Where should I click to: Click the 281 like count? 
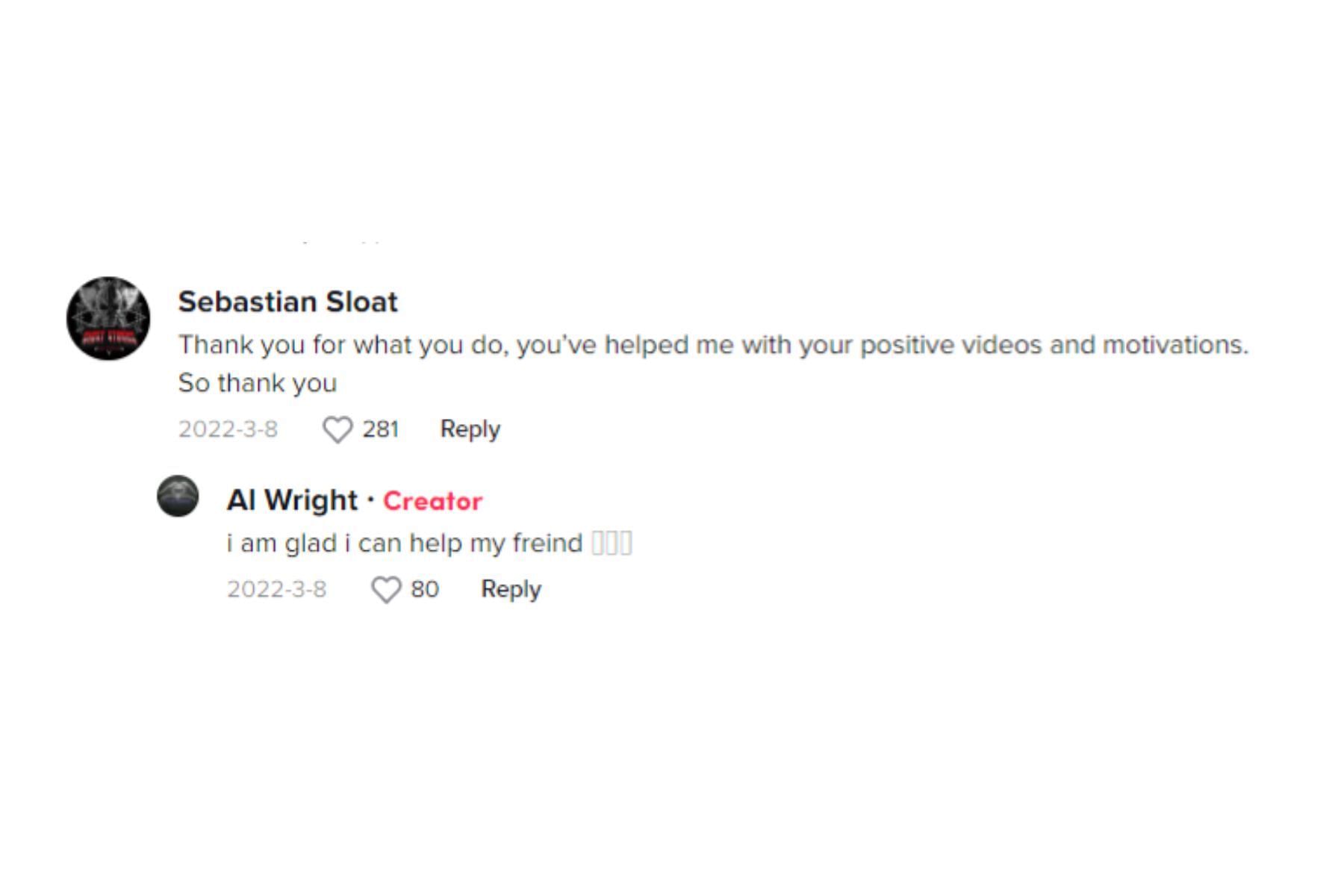381,429
